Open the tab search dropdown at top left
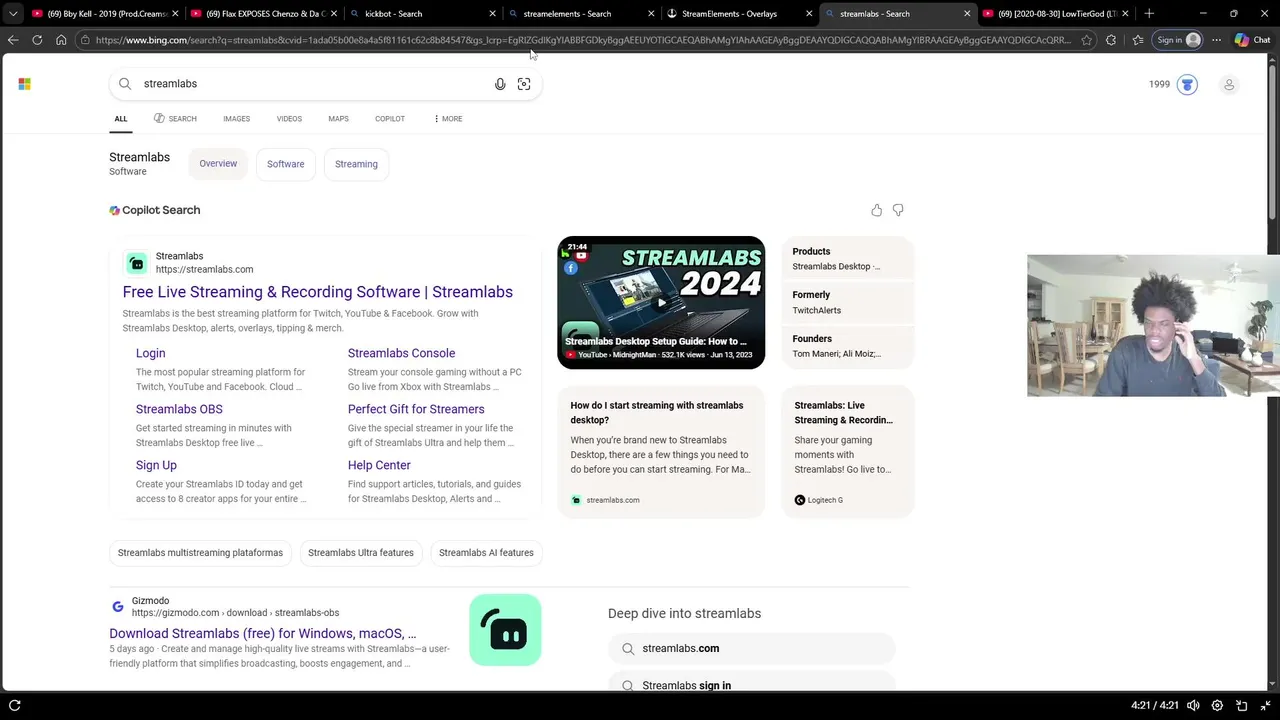 pyautogui.click(x=13, y=13)
